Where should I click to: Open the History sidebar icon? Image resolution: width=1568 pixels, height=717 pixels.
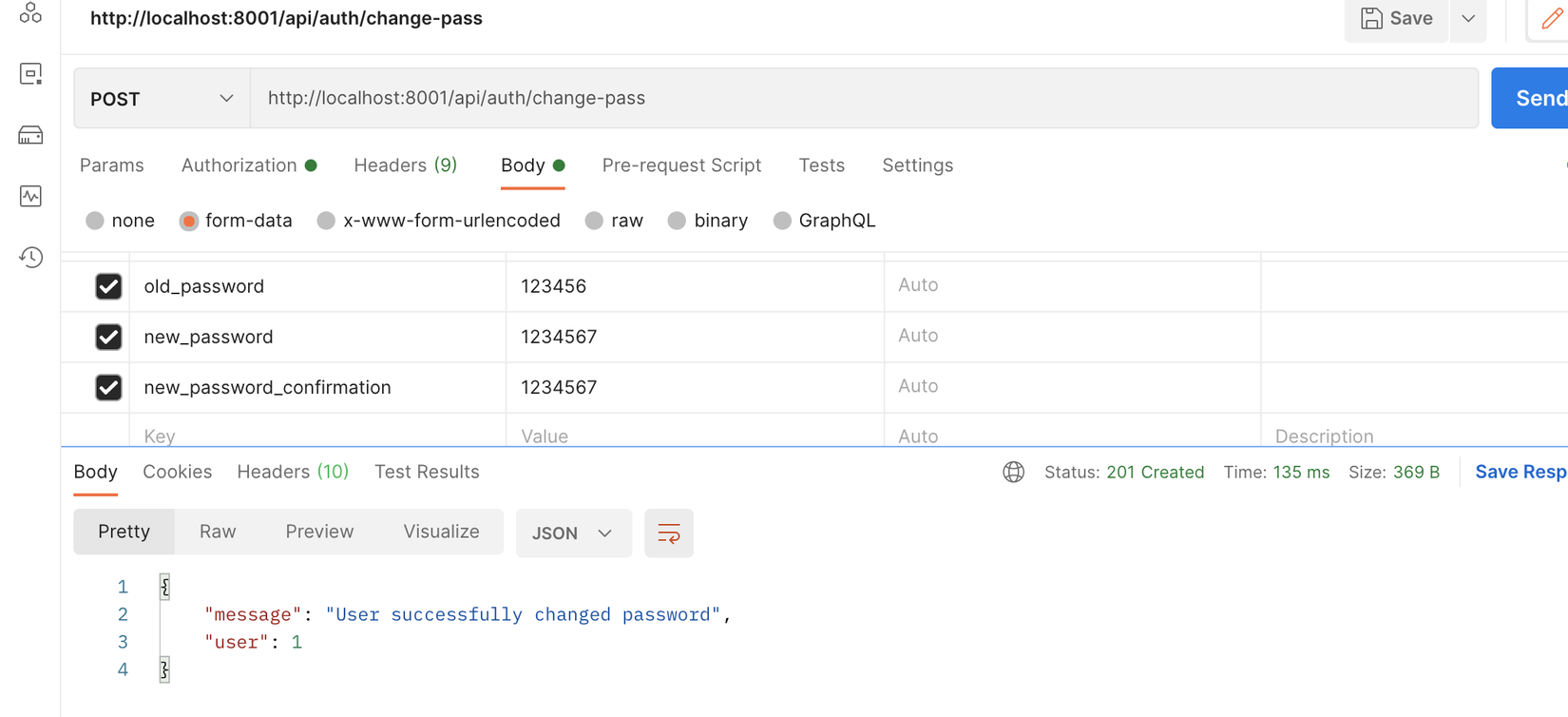point(30,257)
